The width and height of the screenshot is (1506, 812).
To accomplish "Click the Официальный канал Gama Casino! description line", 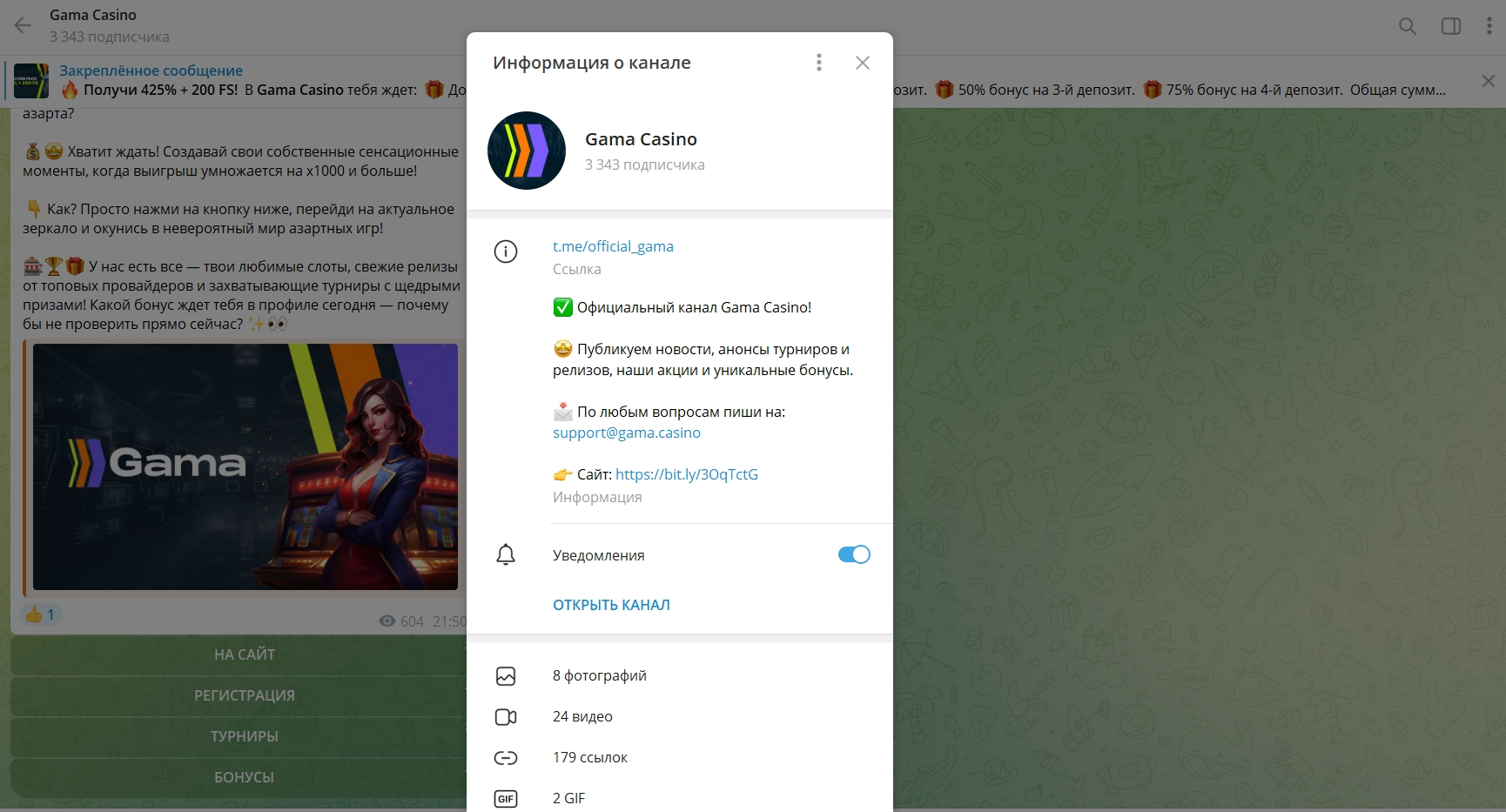I will [x=682, y=307].
